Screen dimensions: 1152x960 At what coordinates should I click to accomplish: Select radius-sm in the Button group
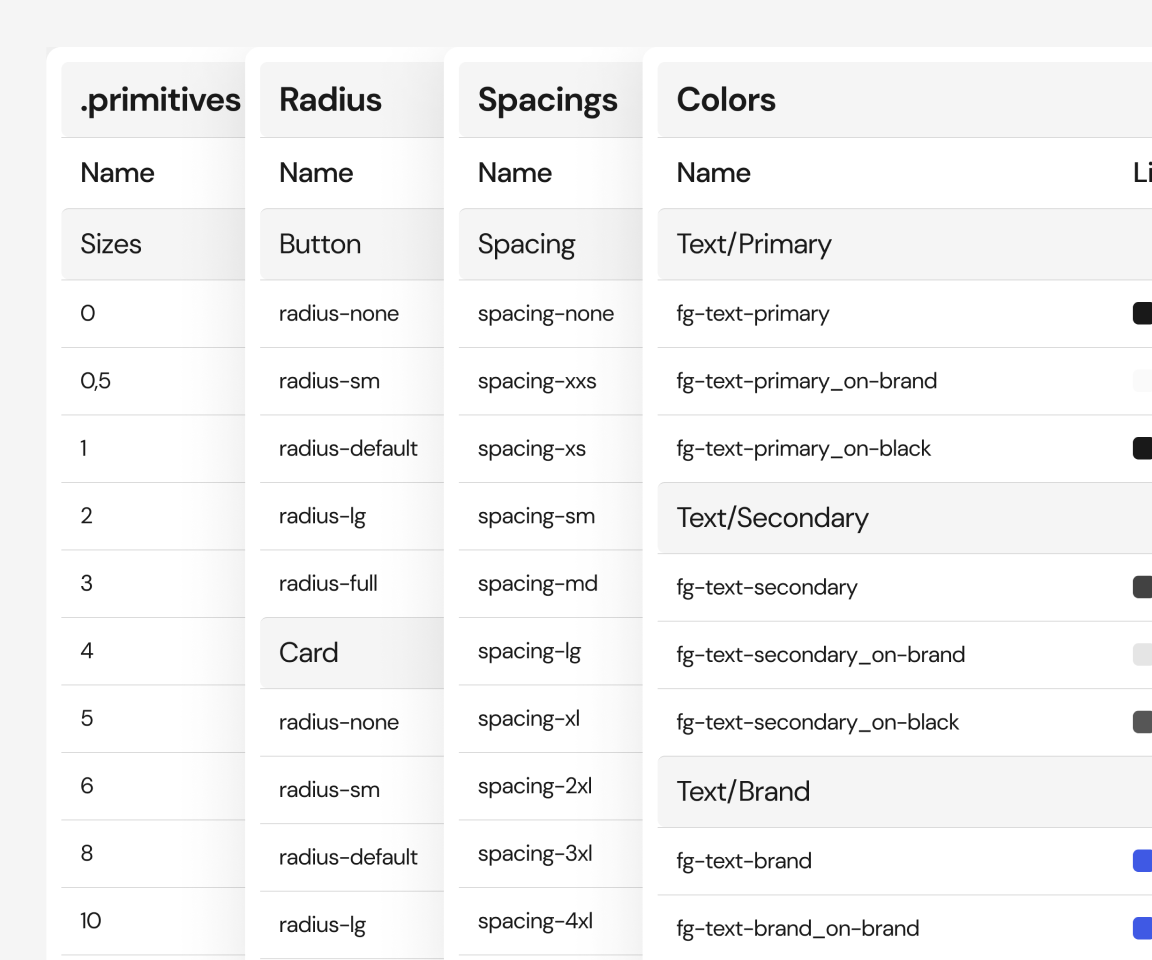[352, 381]
